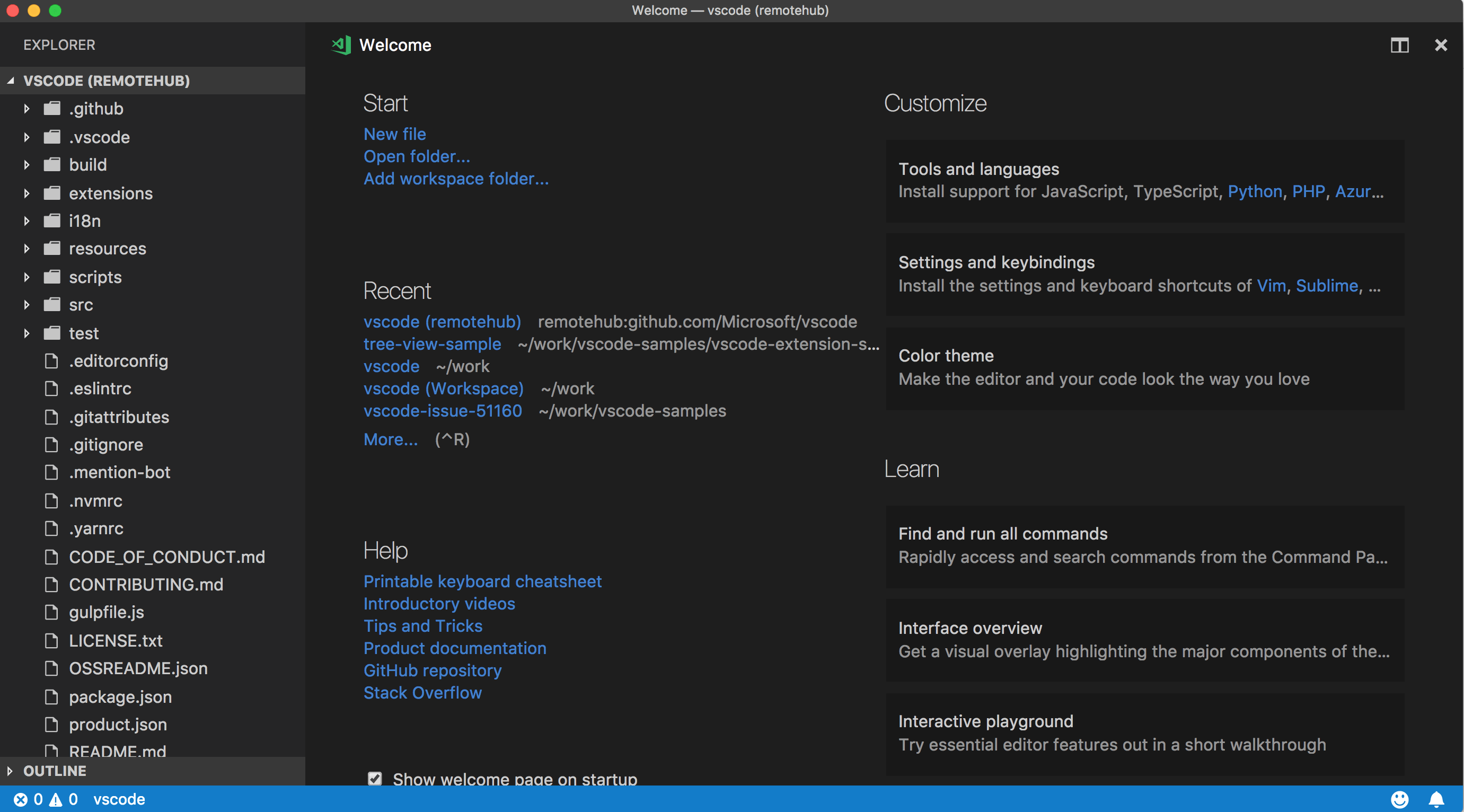Toggle Show welcome page on startup checkbox
The image size is (1464, 812).
tap(375, 777)
